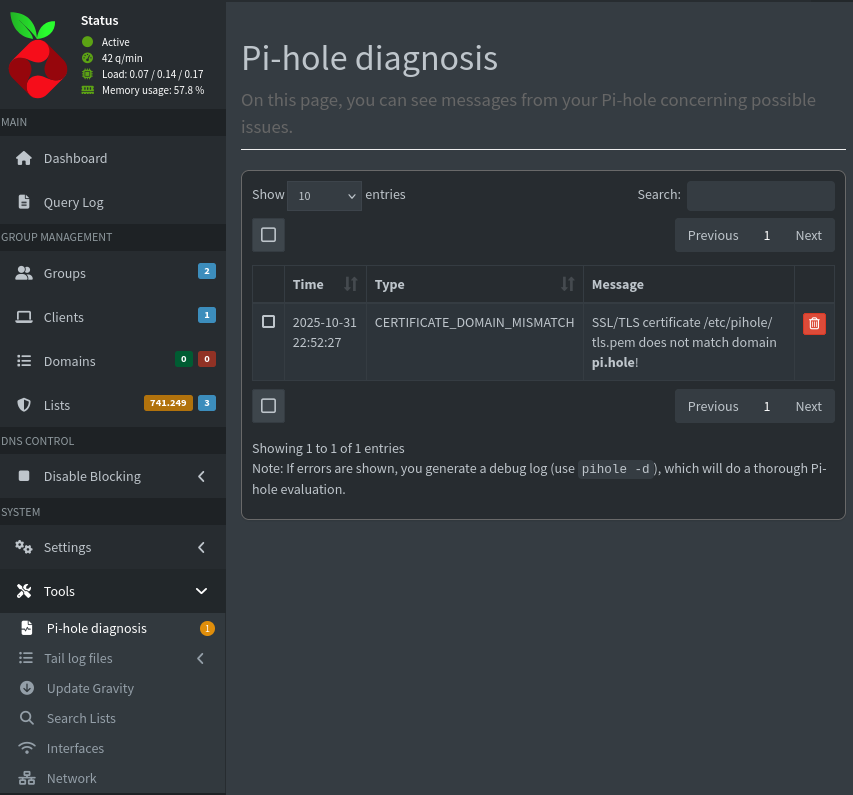The image size is (853, 795).
Task: Click the Lists shield icon
Action: [24, 405]
